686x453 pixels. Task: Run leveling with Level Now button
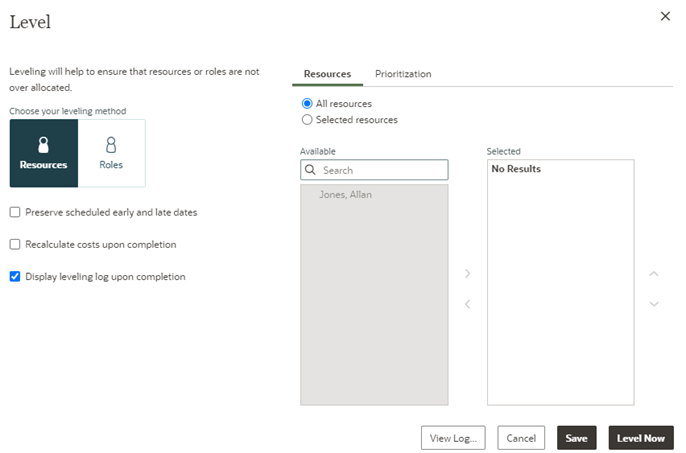[640, 438]
